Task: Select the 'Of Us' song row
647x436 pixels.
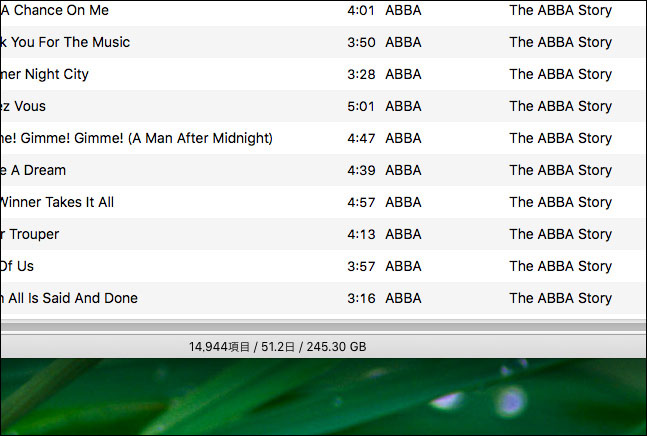Action: pyautogui.click(x=324, y=266)
